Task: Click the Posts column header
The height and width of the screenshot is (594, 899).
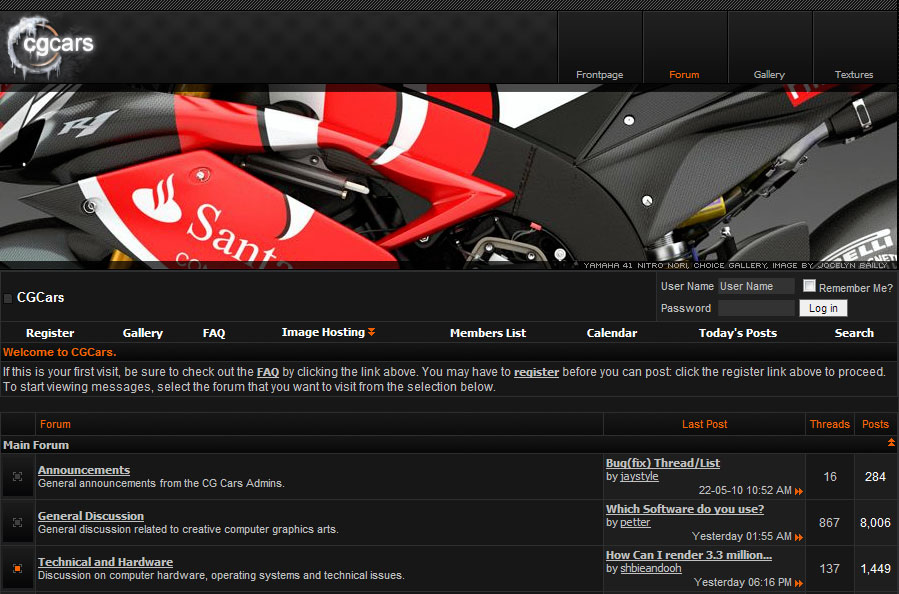Action: [875, 424]
